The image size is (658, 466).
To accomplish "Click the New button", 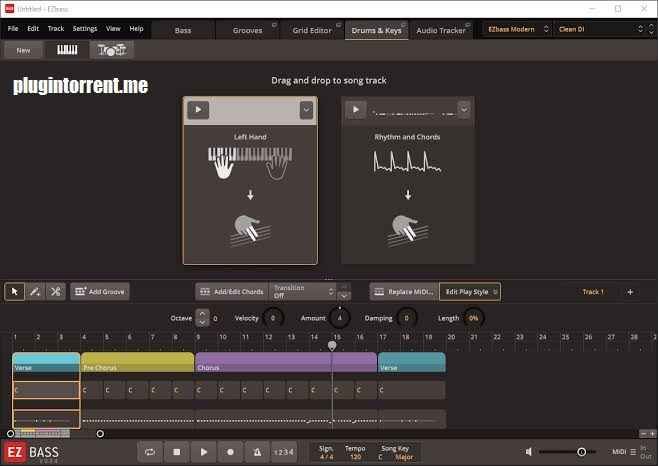I will pyautogui.click(x=24, y=50).
